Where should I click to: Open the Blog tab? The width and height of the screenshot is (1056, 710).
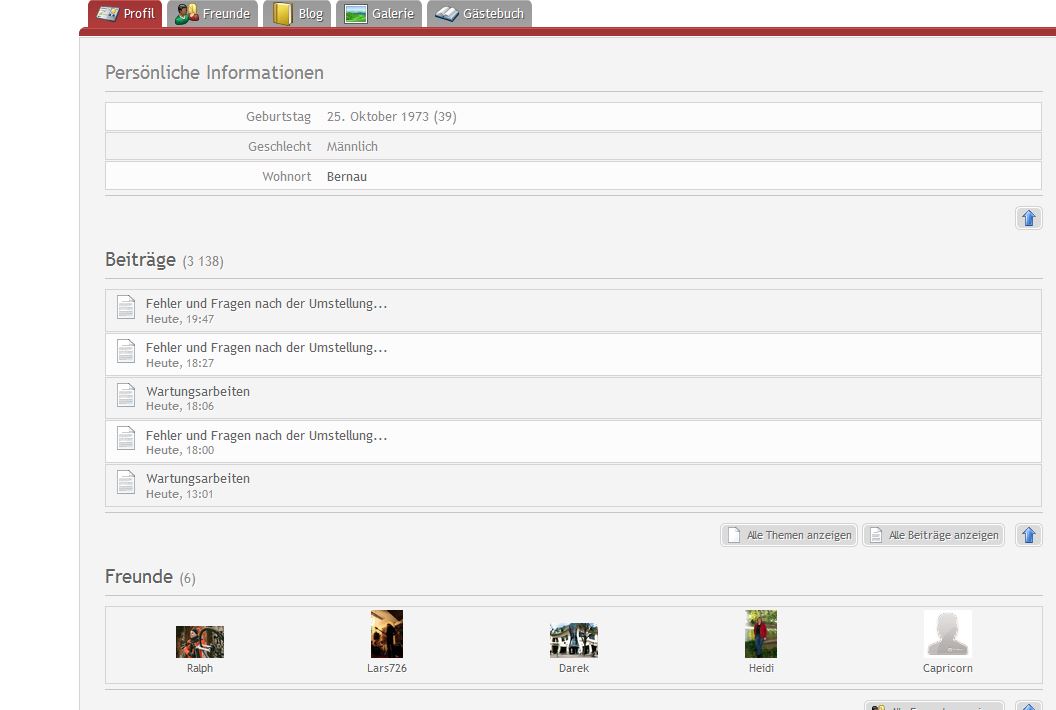click(x=299, y=14)
